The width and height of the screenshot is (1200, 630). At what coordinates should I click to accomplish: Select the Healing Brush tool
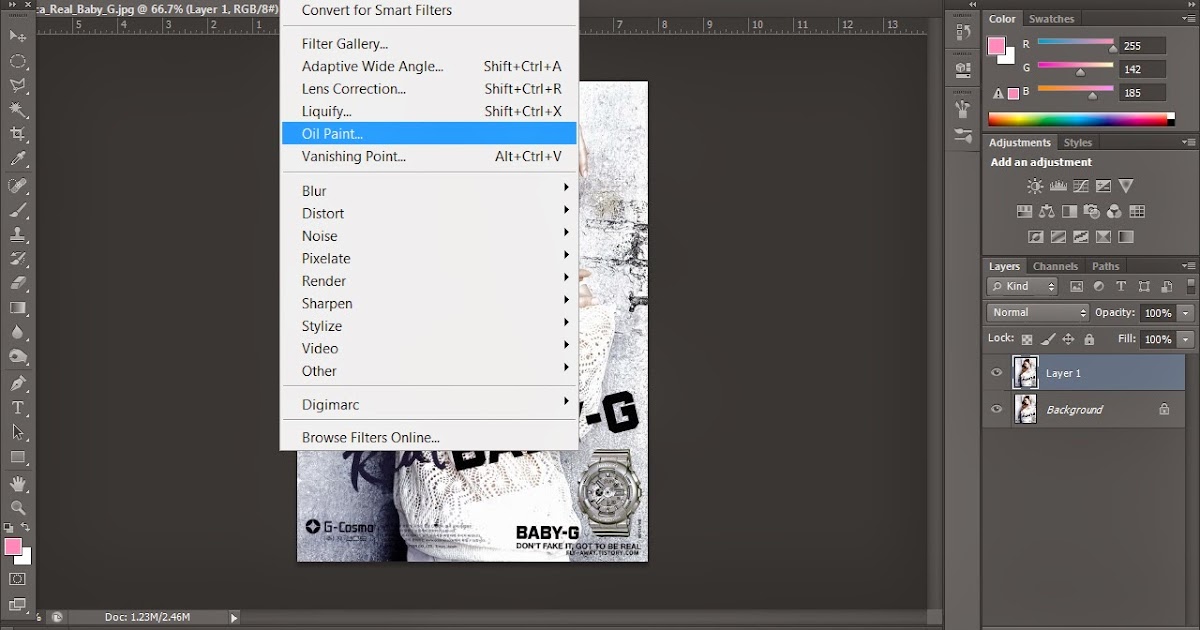18,187
